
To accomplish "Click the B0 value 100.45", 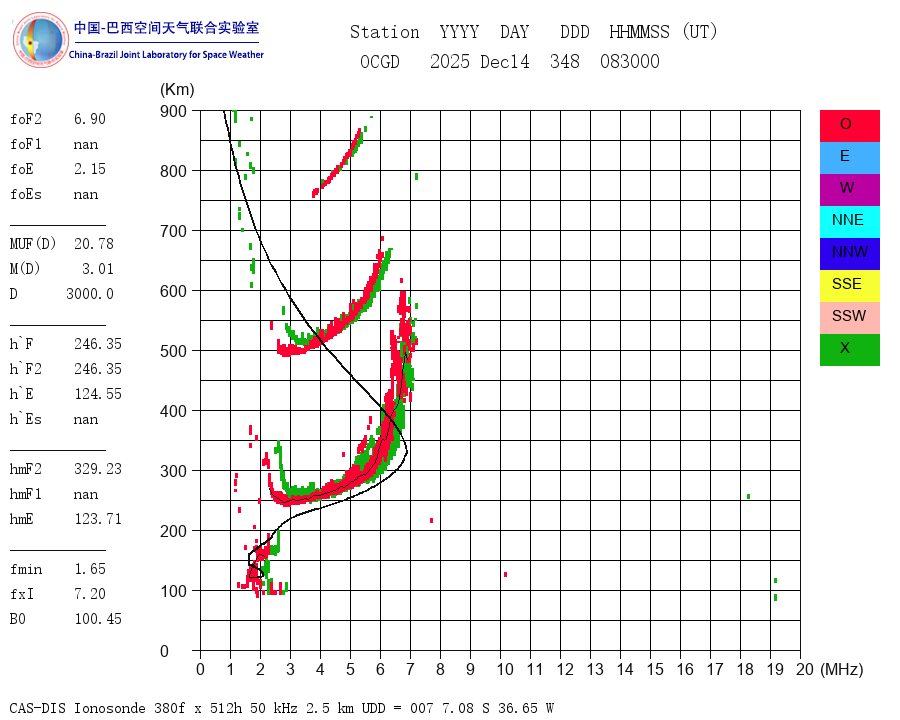I will (x=98, y=619).
